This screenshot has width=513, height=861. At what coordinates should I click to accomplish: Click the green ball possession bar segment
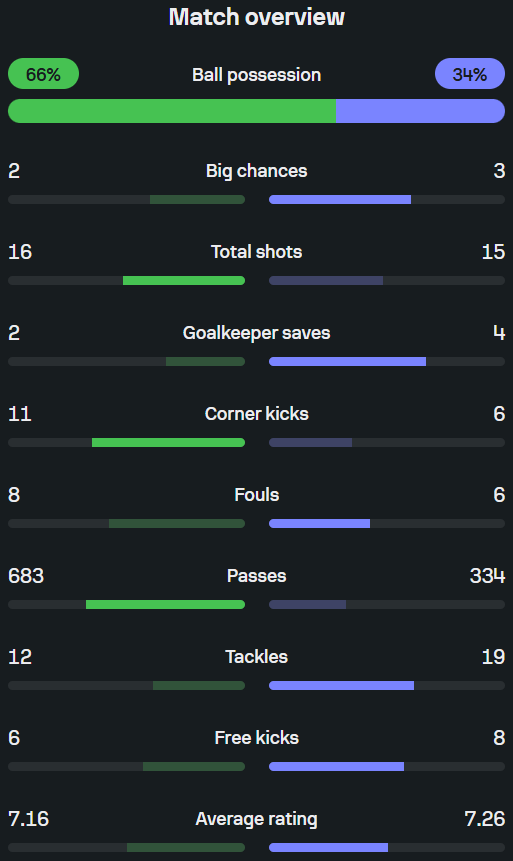[172, 111]
